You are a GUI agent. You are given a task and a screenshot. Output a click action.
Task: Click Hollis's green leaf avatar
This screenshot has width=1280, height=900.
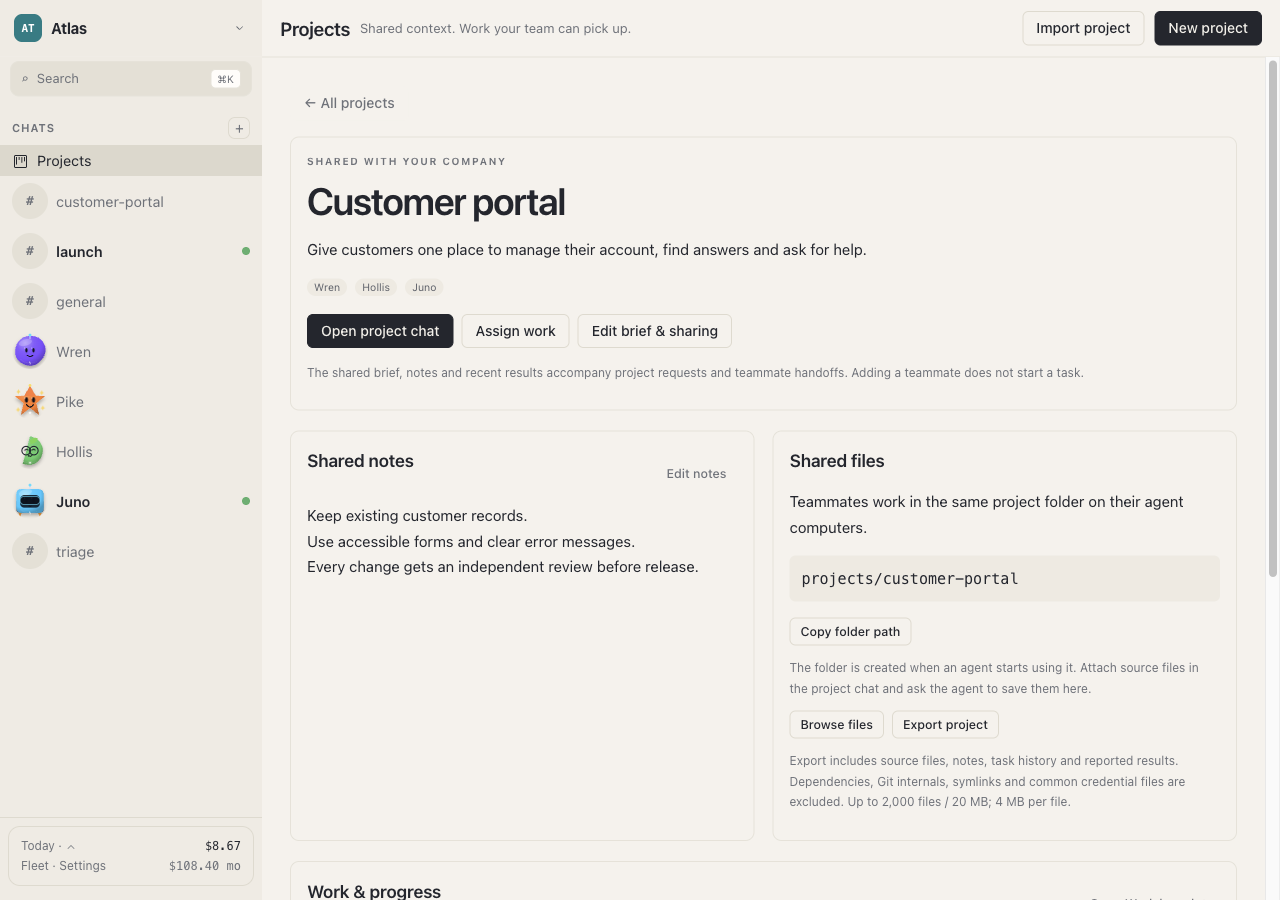click(x=30, y=451)
